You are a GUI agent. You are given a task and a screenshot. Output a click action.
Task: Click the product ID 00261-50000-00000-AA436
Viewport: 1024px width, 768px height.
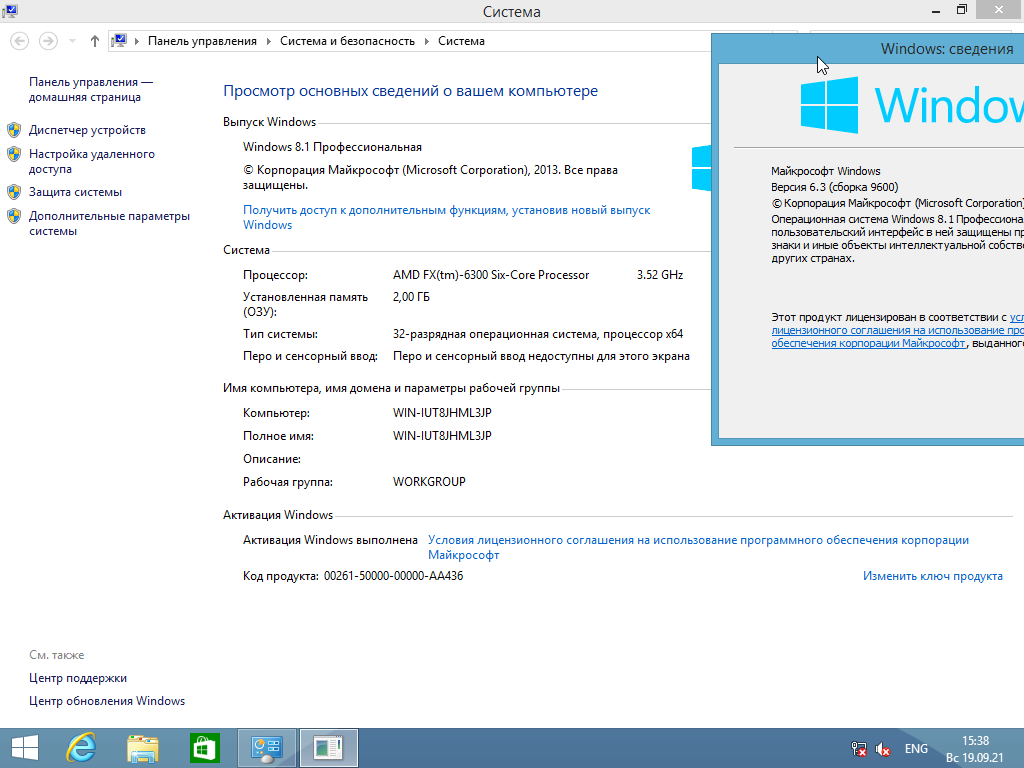(x=393, y=576)
